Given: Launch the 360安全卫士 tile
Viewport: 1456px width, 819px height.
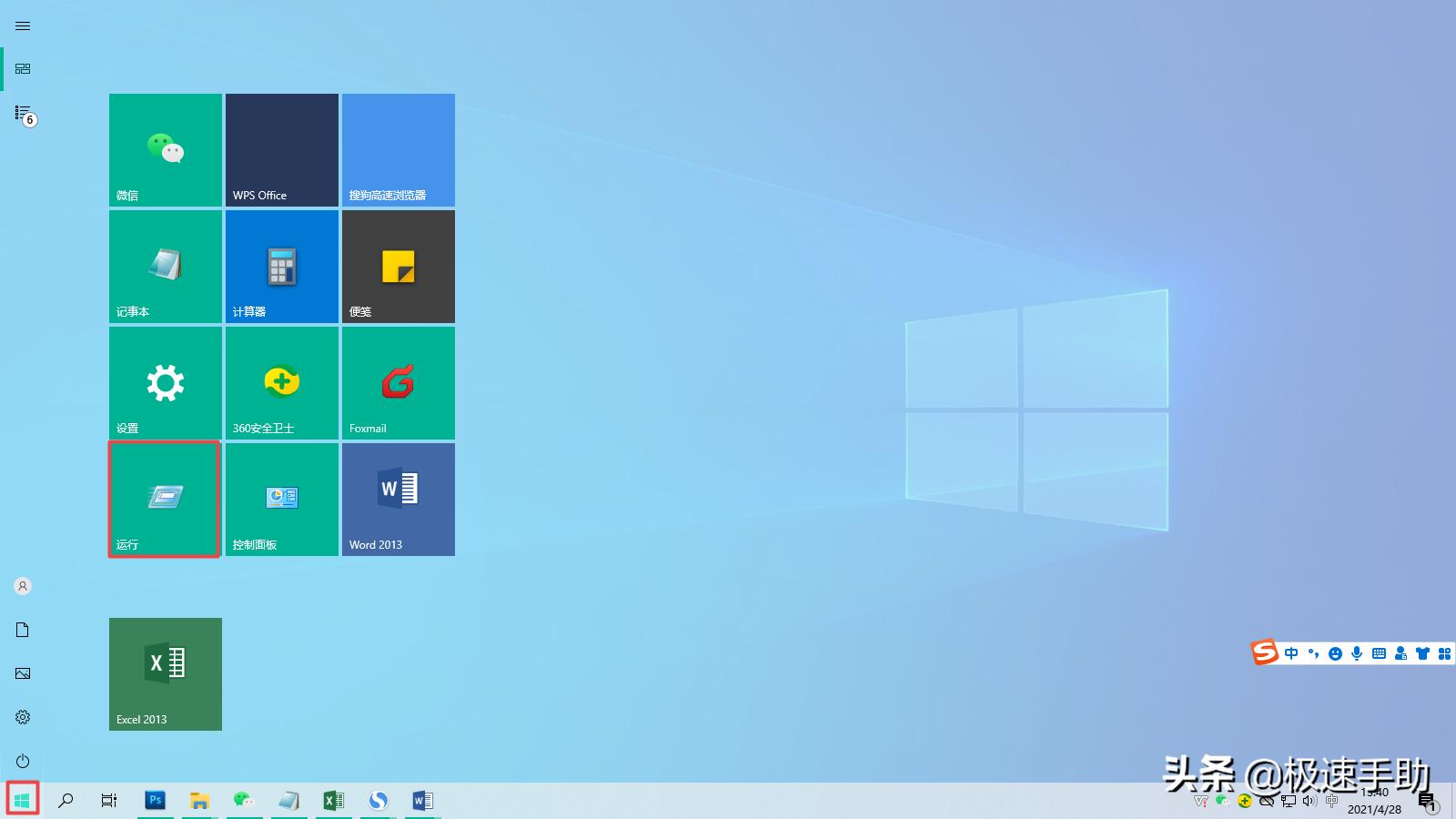Looking at the screenshot, I should [282, 383].
